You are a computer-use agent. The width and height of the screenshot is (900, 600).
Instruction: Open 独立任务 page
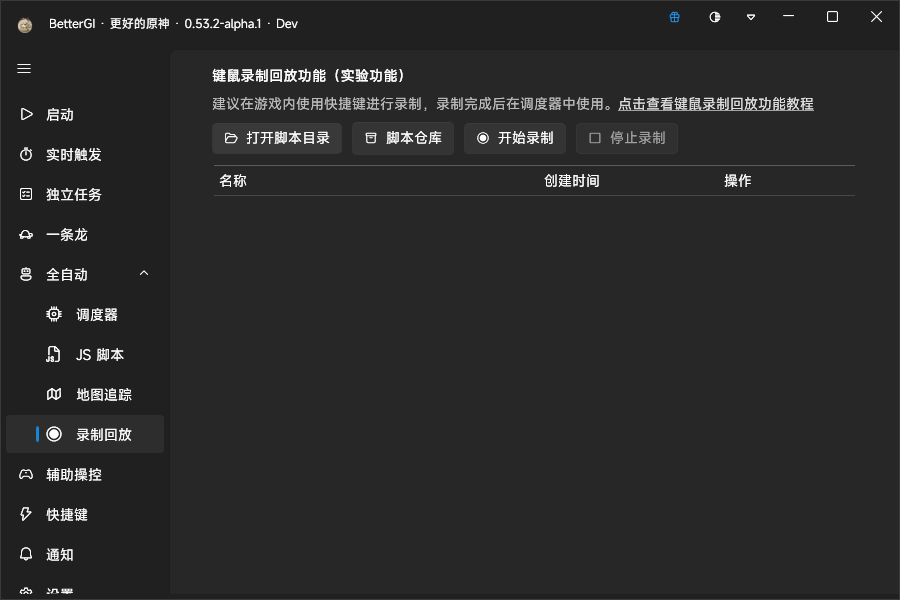pyautogui.click(x=85, y=194)
